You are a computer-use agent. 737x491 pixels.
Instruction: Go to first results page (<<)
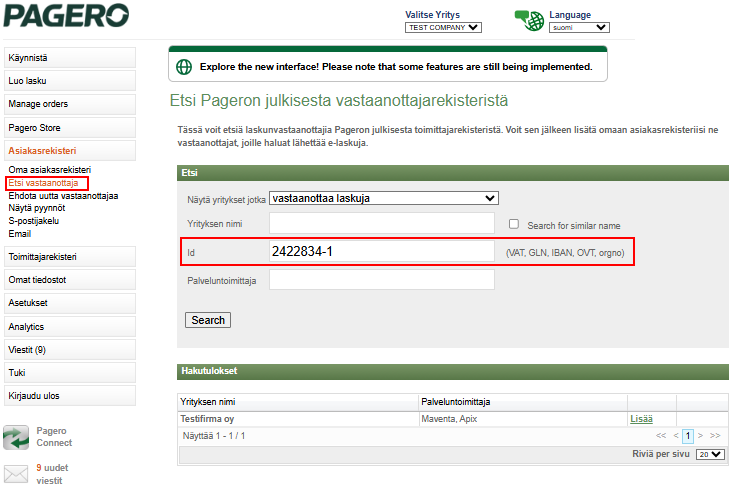pos(661,436)
